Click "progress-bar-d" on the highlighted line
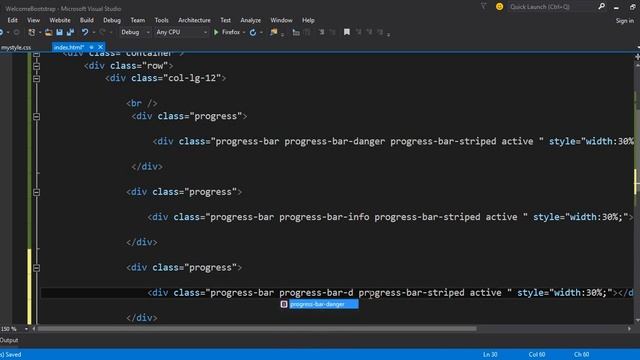Image resolution: width=640 pixels, height=360 pixels. [316, 293]
